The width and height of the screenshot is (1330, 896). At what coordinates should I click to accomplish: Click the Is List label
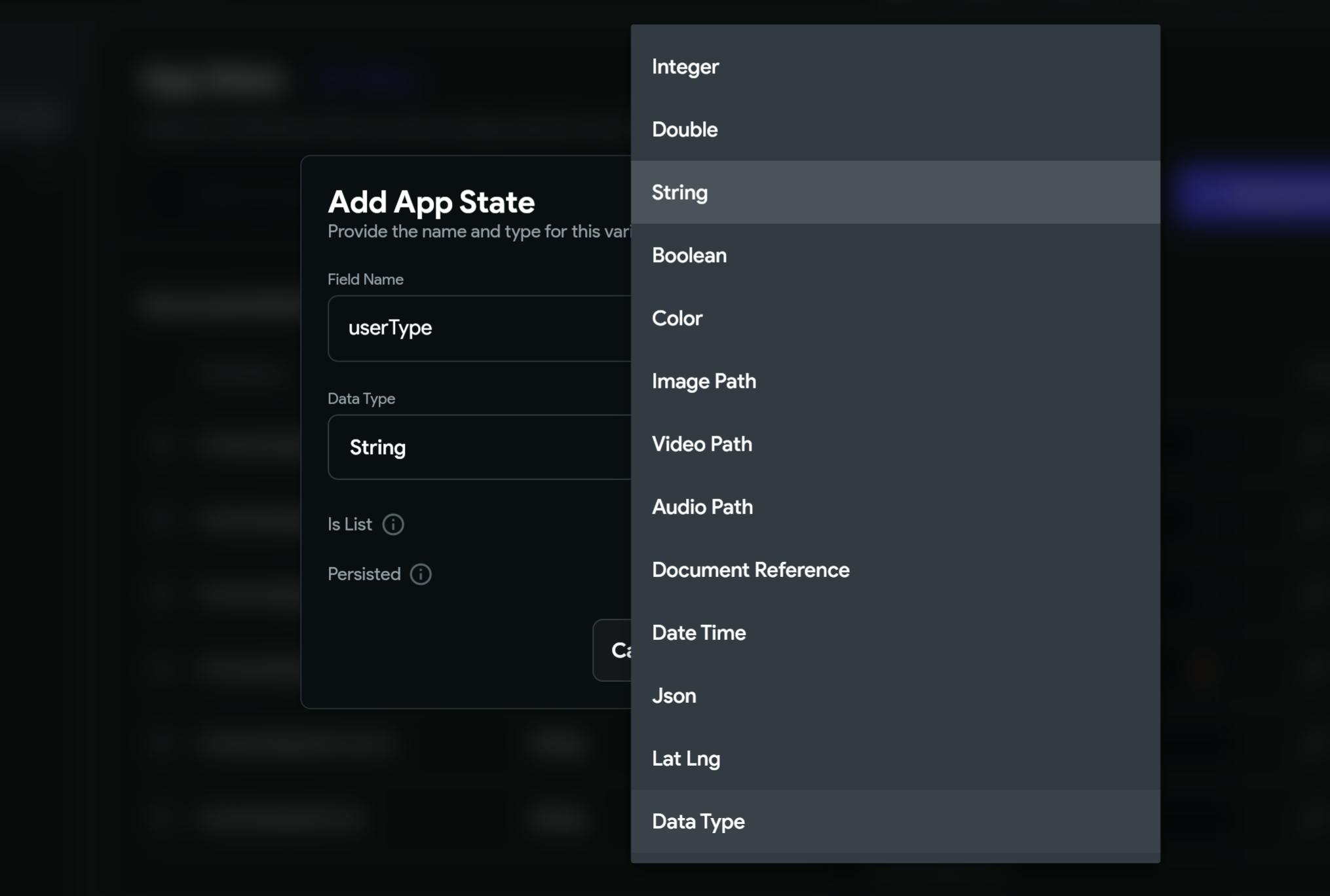click(x=349, y=524)
